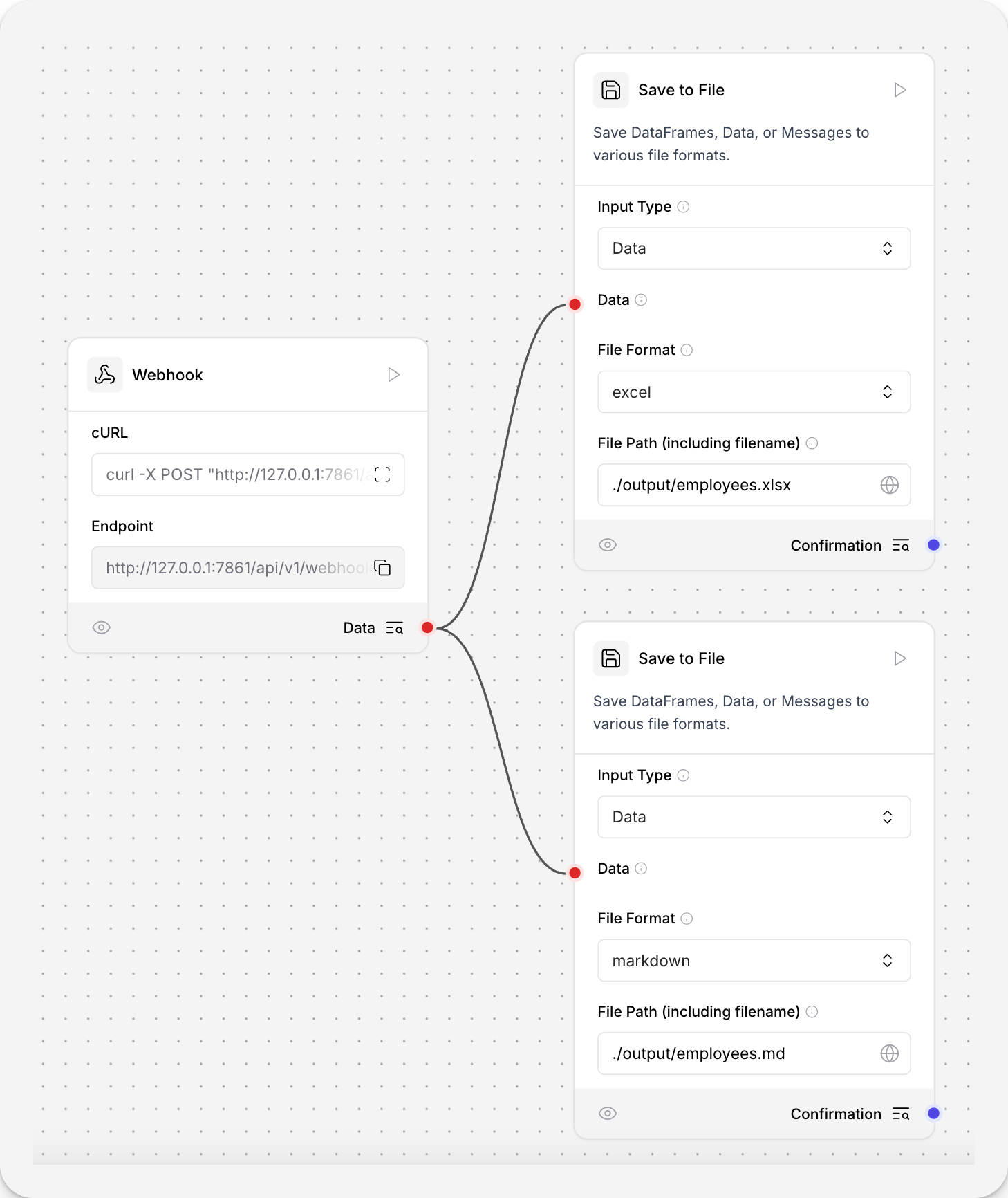Run the Webhook node
1008x1198 pixels.
[394, 374]
